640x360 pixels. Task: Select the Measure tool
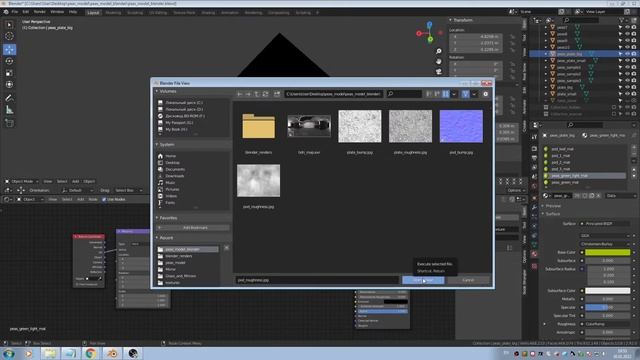(x=9, y=110)
